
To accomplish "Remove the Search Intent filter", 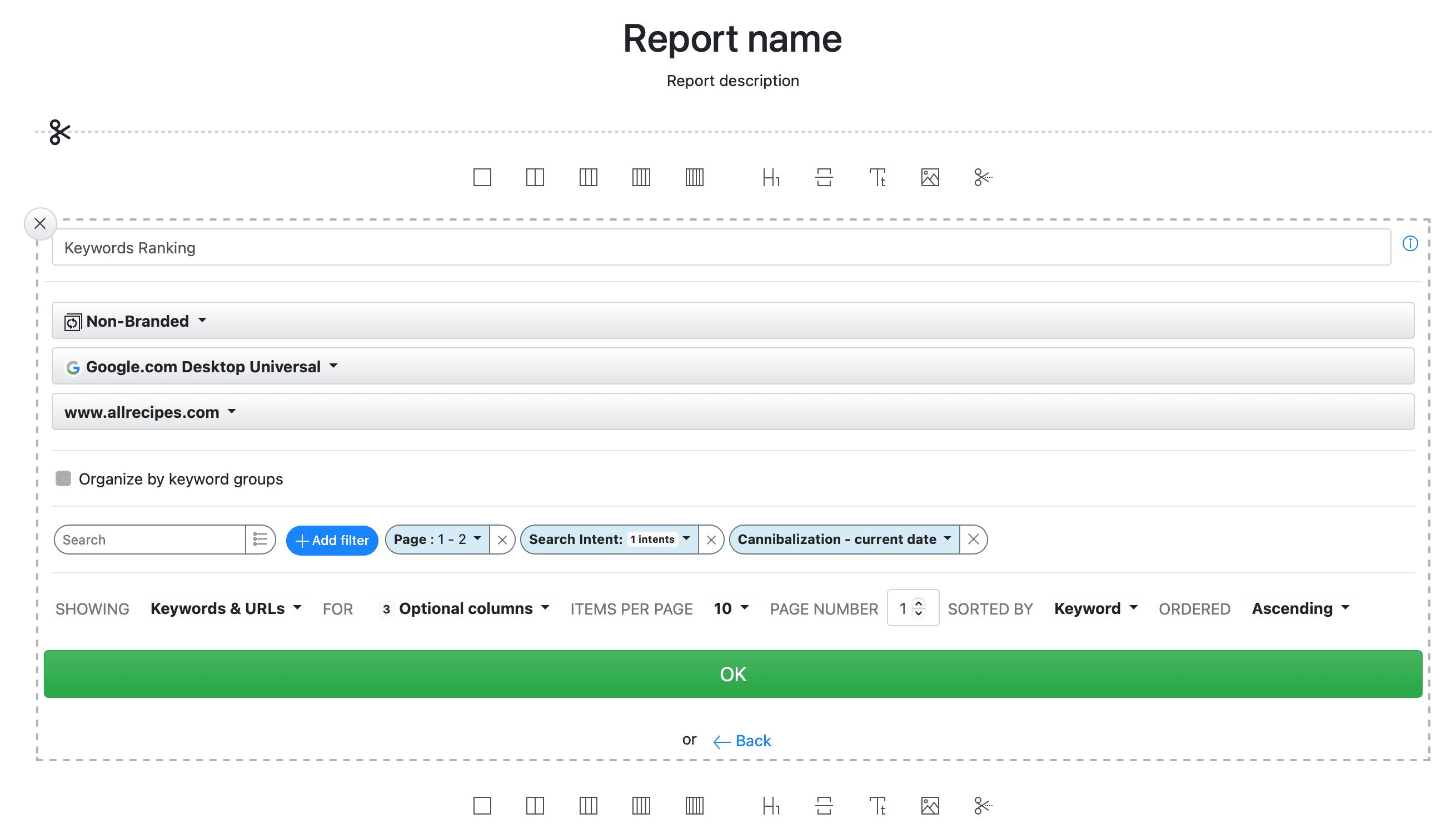I will pyautogui.click(x=710, y=540).
